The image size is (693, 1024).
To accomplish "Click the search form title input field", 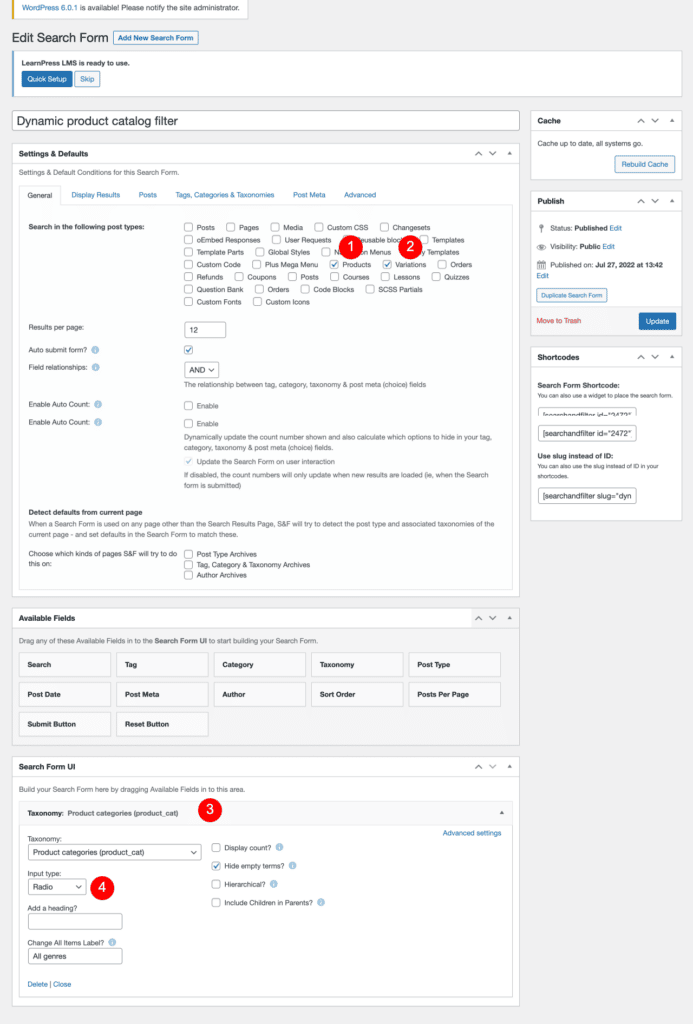I will click(x=265, y=121).
